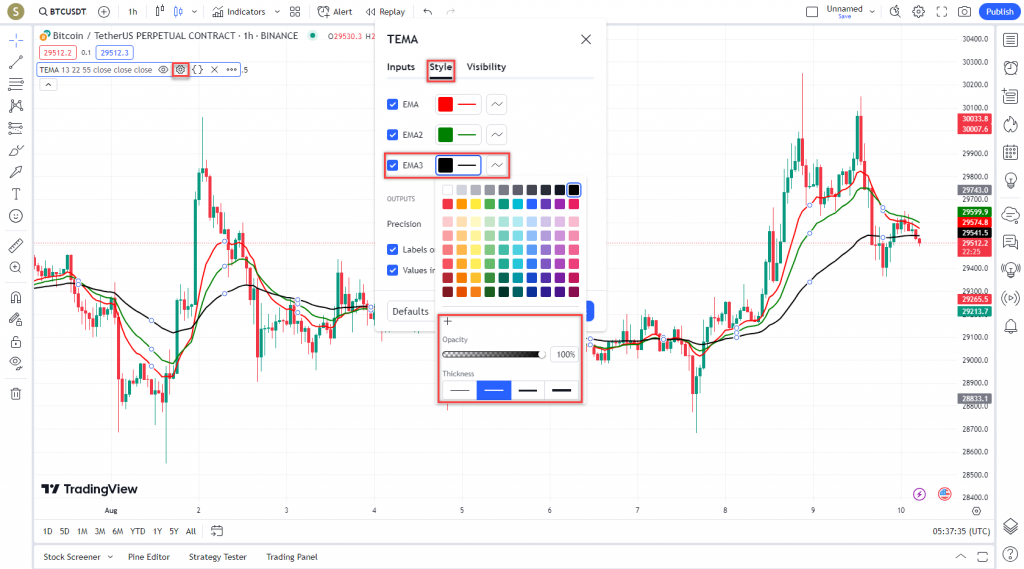Toggle the Values in status line checkbox

click(392, 270)
